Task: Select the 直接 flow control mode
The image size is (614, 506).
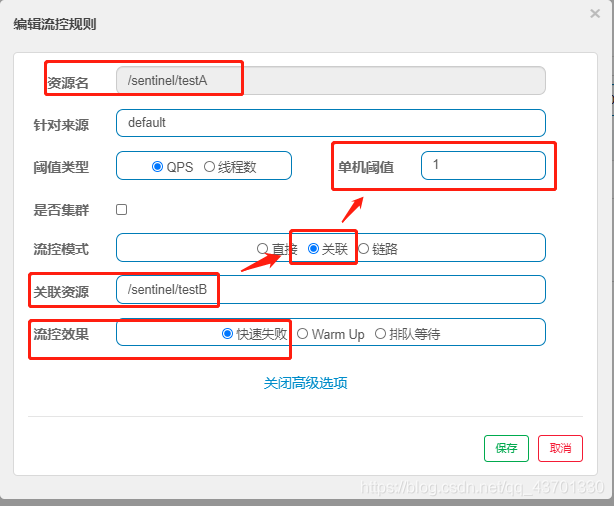Action: tap(262, 249)
